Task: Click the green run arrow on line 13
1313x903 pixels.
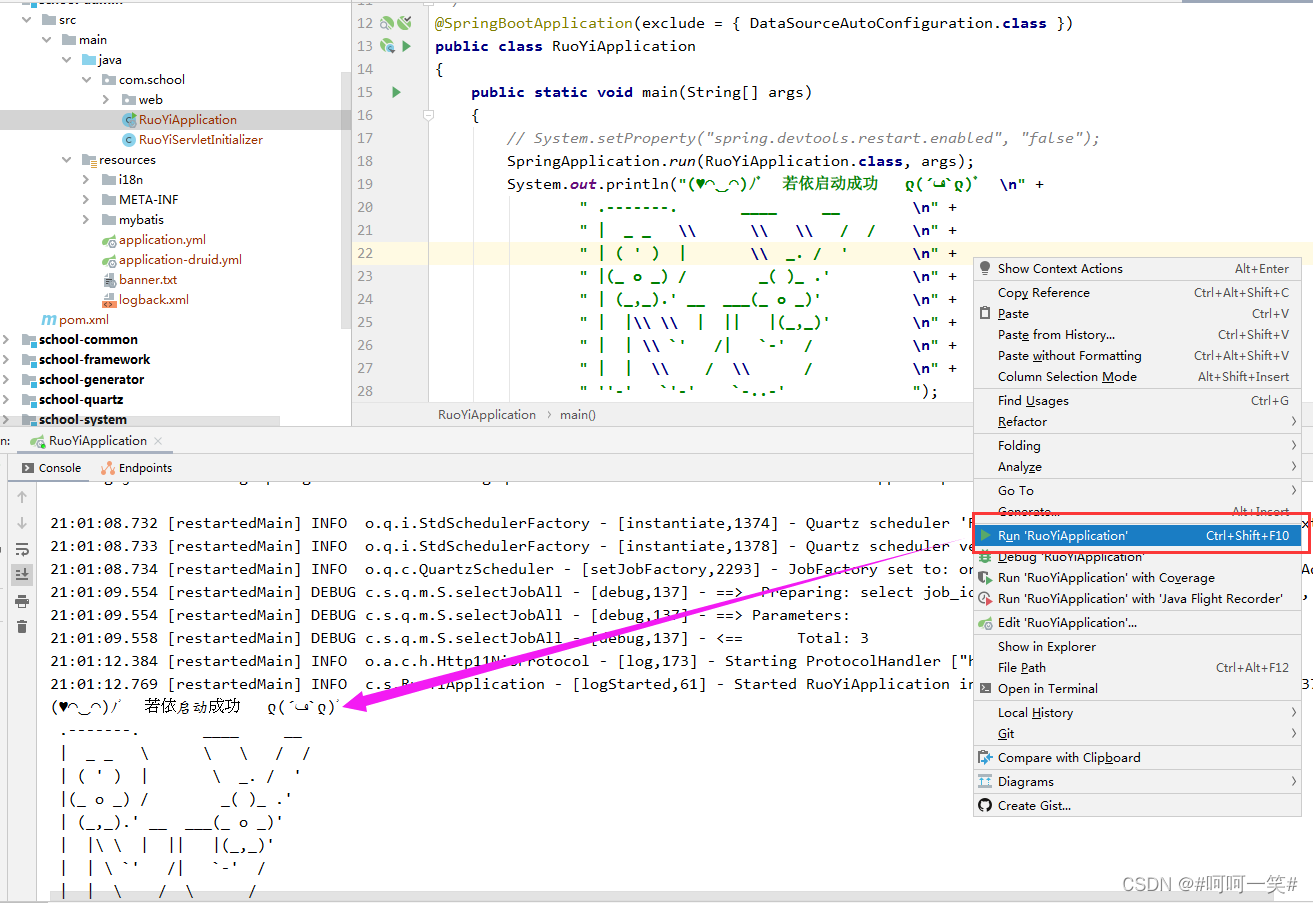Action: (406, 46)
